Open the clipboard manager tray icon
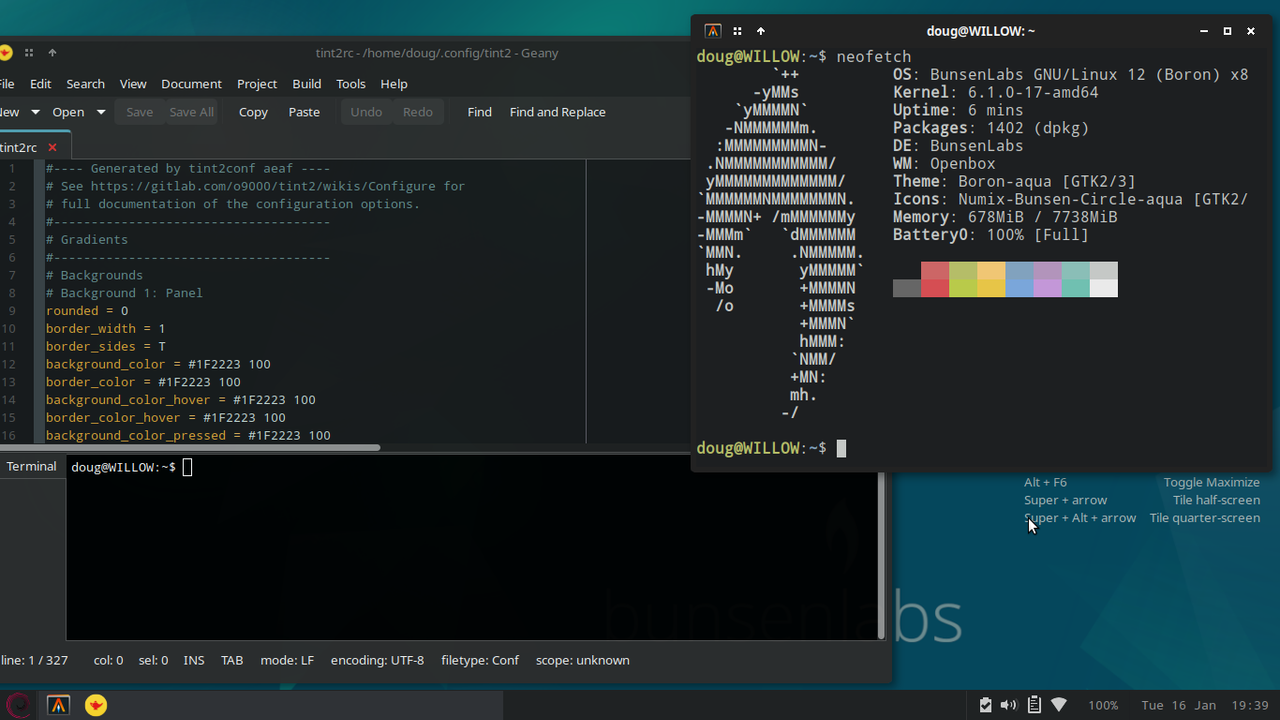1280x720 pixels. (x=1034, y=704)
